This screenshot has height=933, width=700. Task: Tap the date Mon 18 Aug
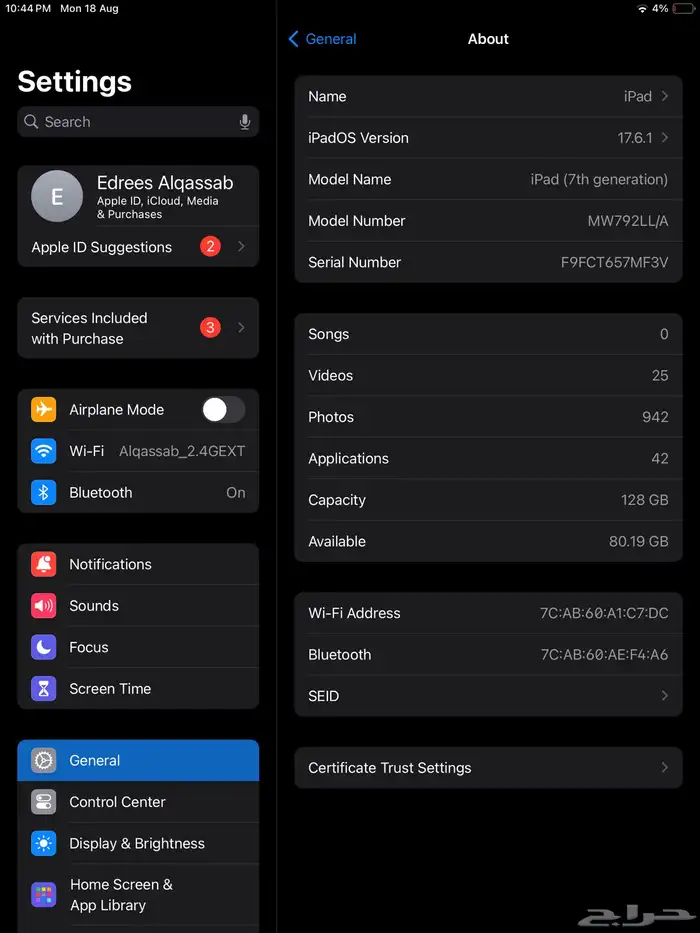89,9
